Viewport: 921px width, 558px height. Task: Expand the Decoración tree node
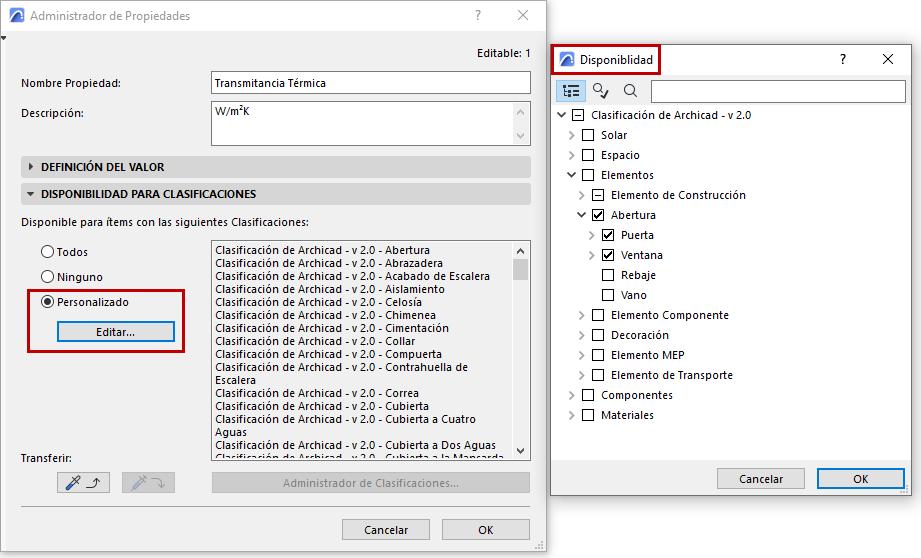(x=581, y=335)
